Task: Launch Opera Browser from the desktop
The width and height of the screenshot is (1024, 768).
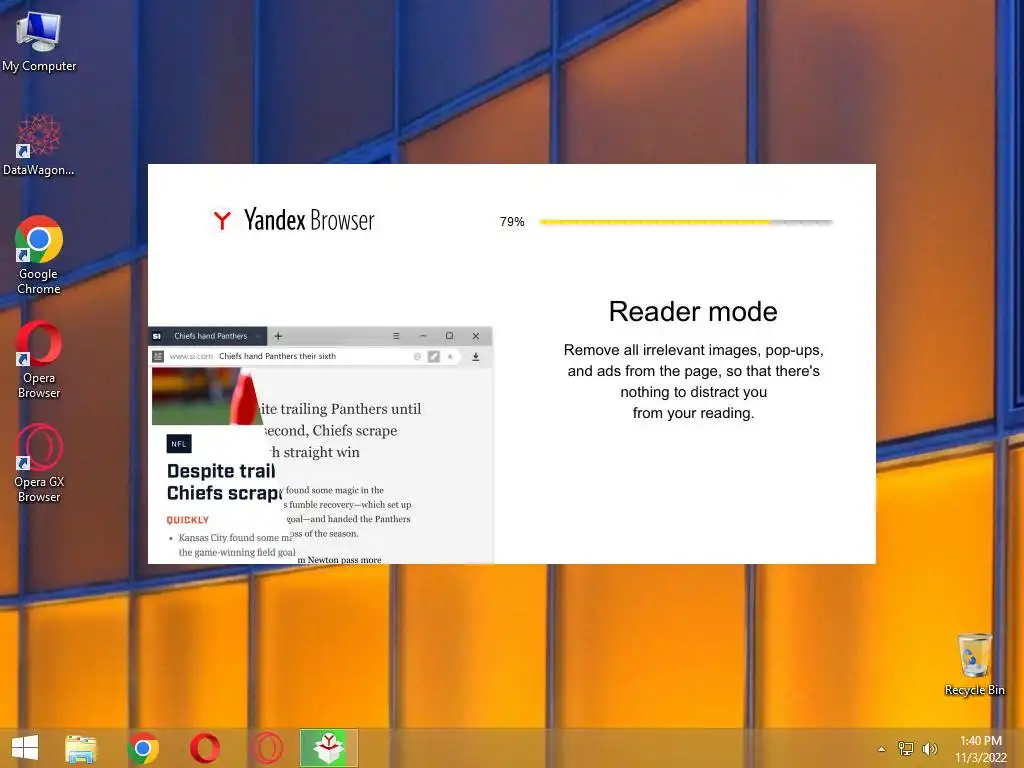Action: (x=39, y=359)
